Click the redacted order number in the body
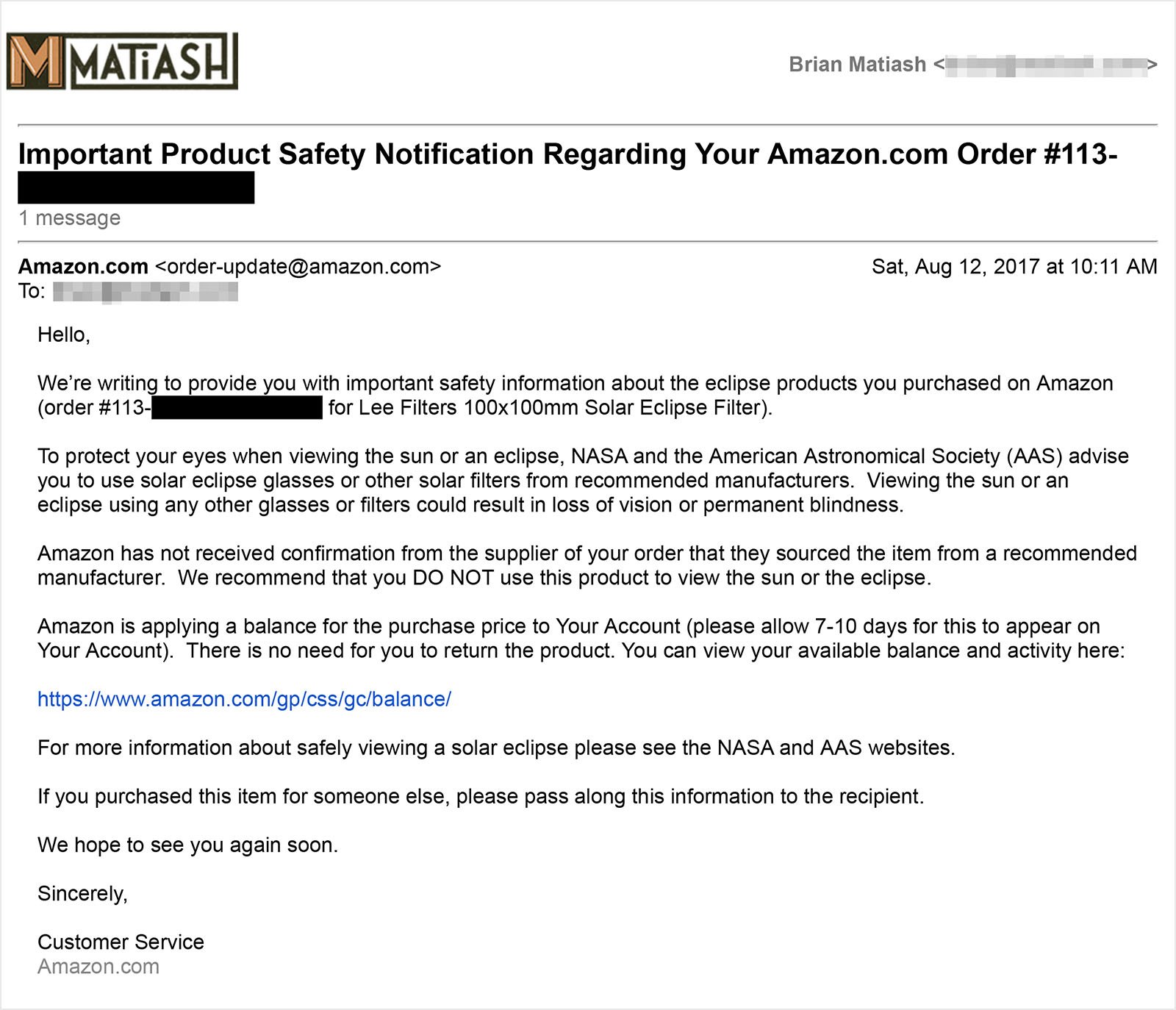 (237, 407)
